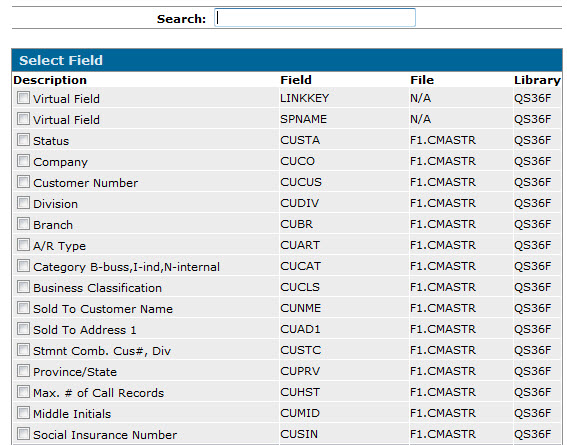Click into the Search text box
Viewport: 567px width, 445px height.
(x=315, y=18)
